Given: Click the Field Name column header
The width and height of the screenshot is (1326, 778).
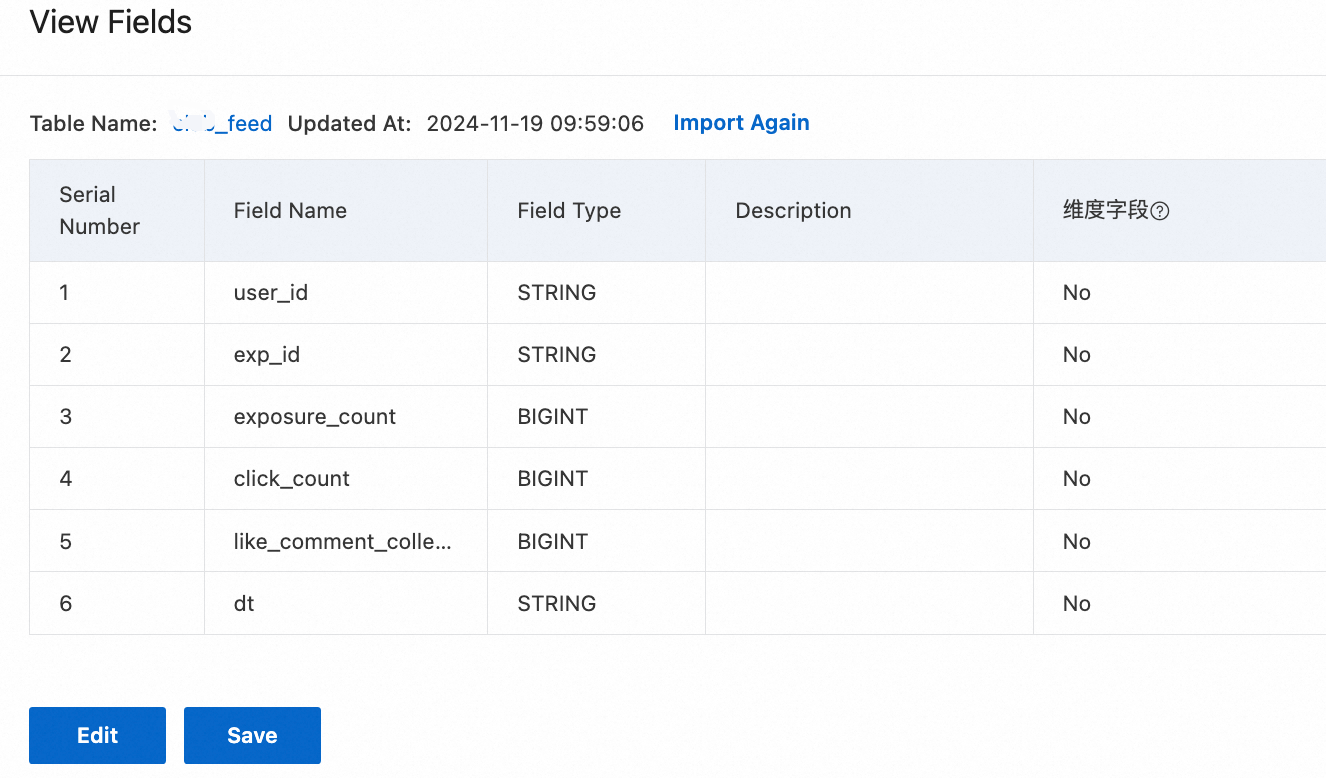Looking at the screenshot, I should coord(290,211).
